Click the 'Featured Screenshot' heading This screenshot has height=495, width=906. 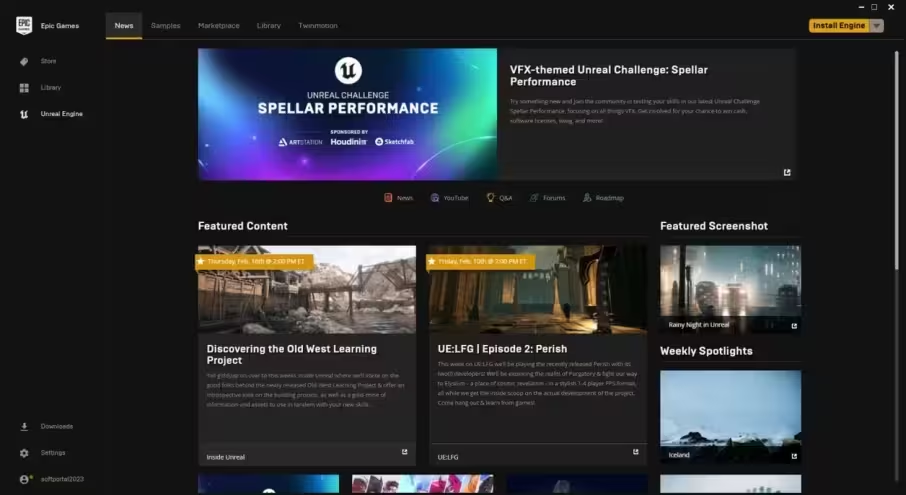point(714,226)
